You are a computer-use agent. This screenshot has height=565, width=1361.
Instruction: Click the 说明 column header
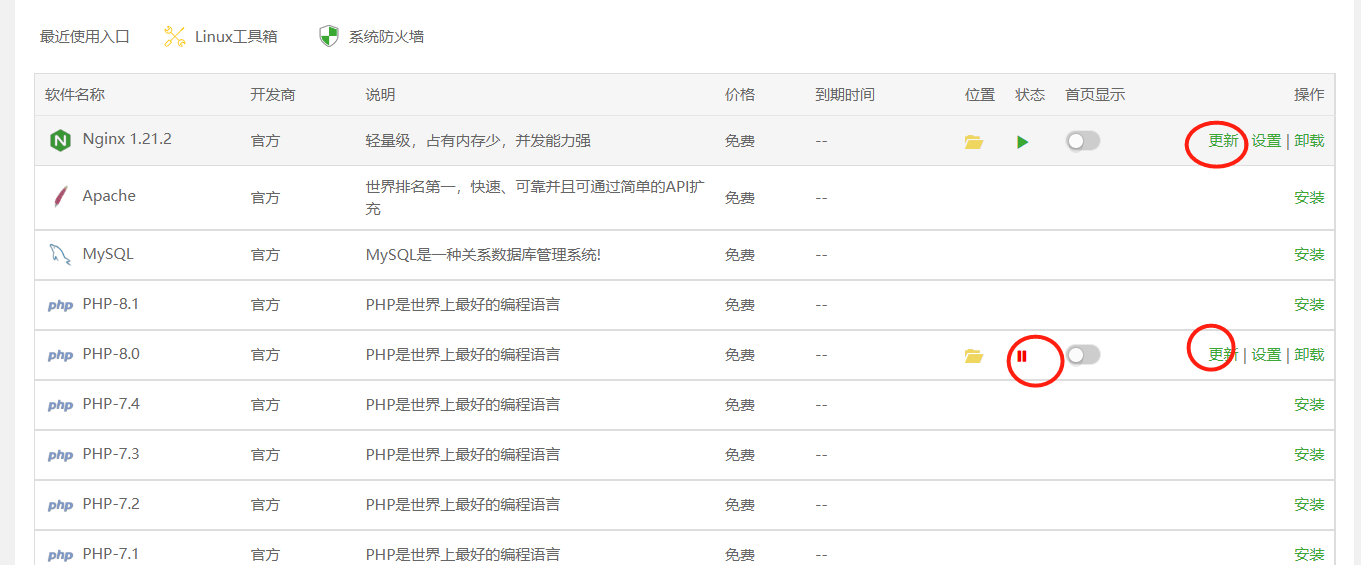point(380,95)
